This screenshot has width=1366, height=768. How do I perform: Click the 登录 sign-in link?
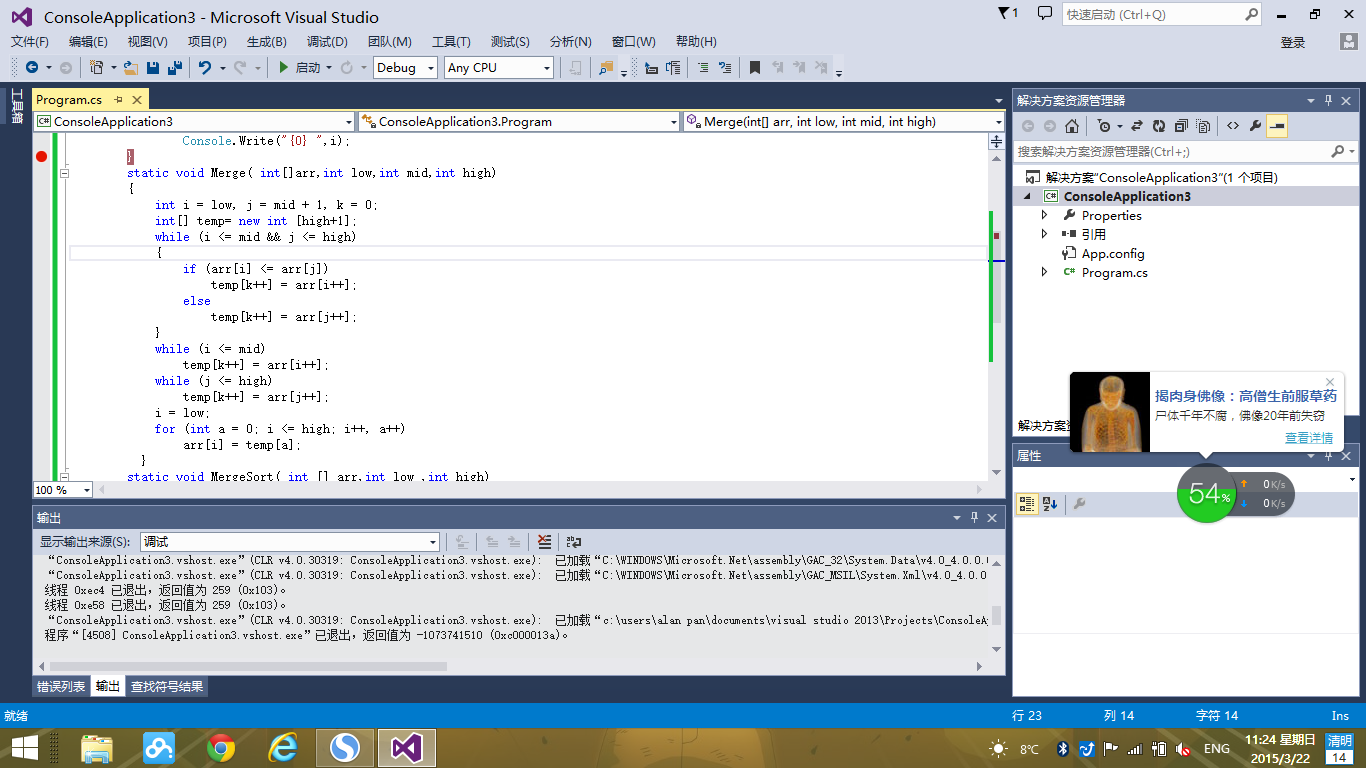(x=1293, y=43)
